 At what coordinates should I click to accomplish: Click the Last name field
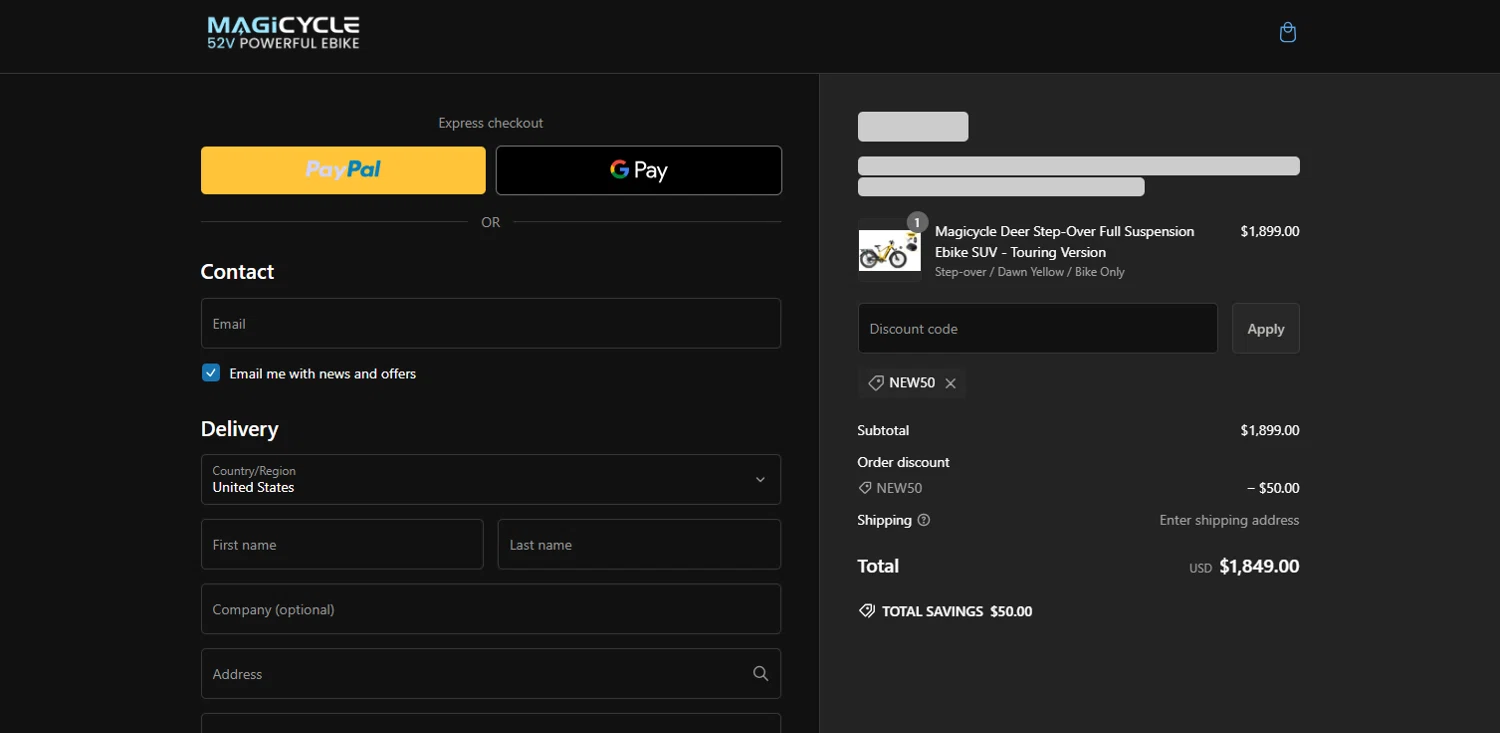click(639, 545)
